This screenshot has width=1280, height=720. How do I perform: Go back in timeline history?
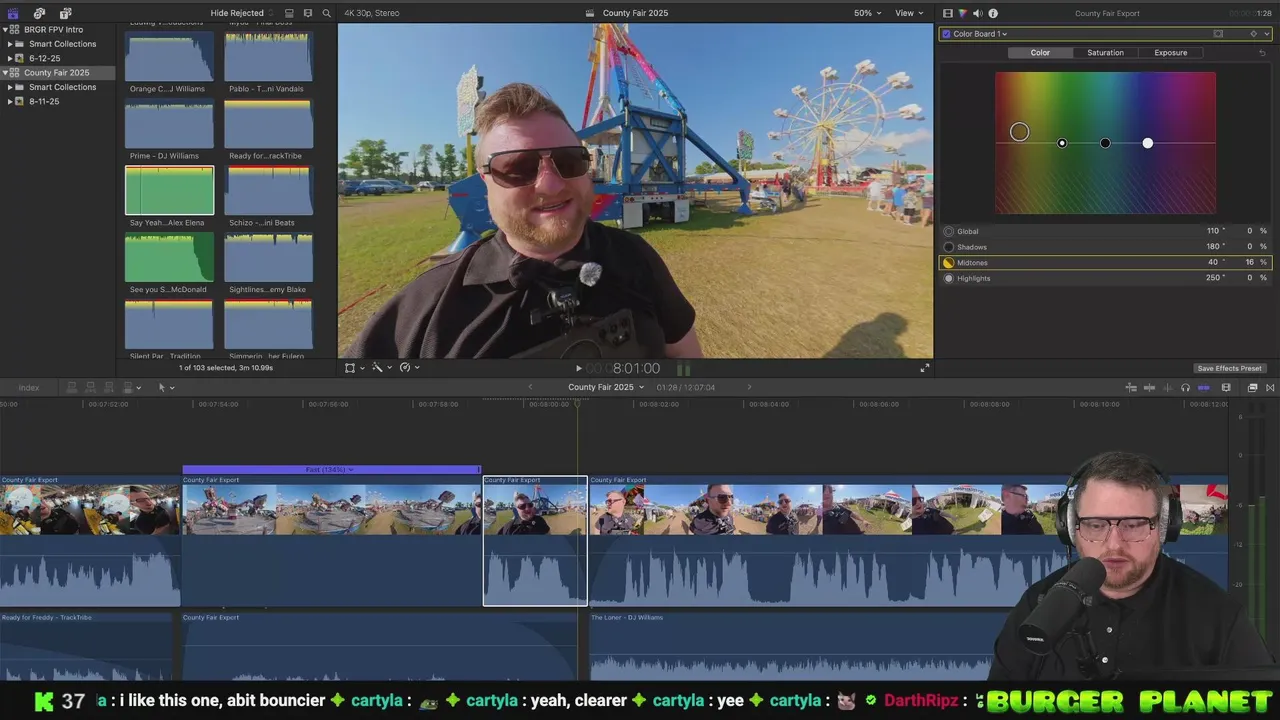(x=530, y=387)
